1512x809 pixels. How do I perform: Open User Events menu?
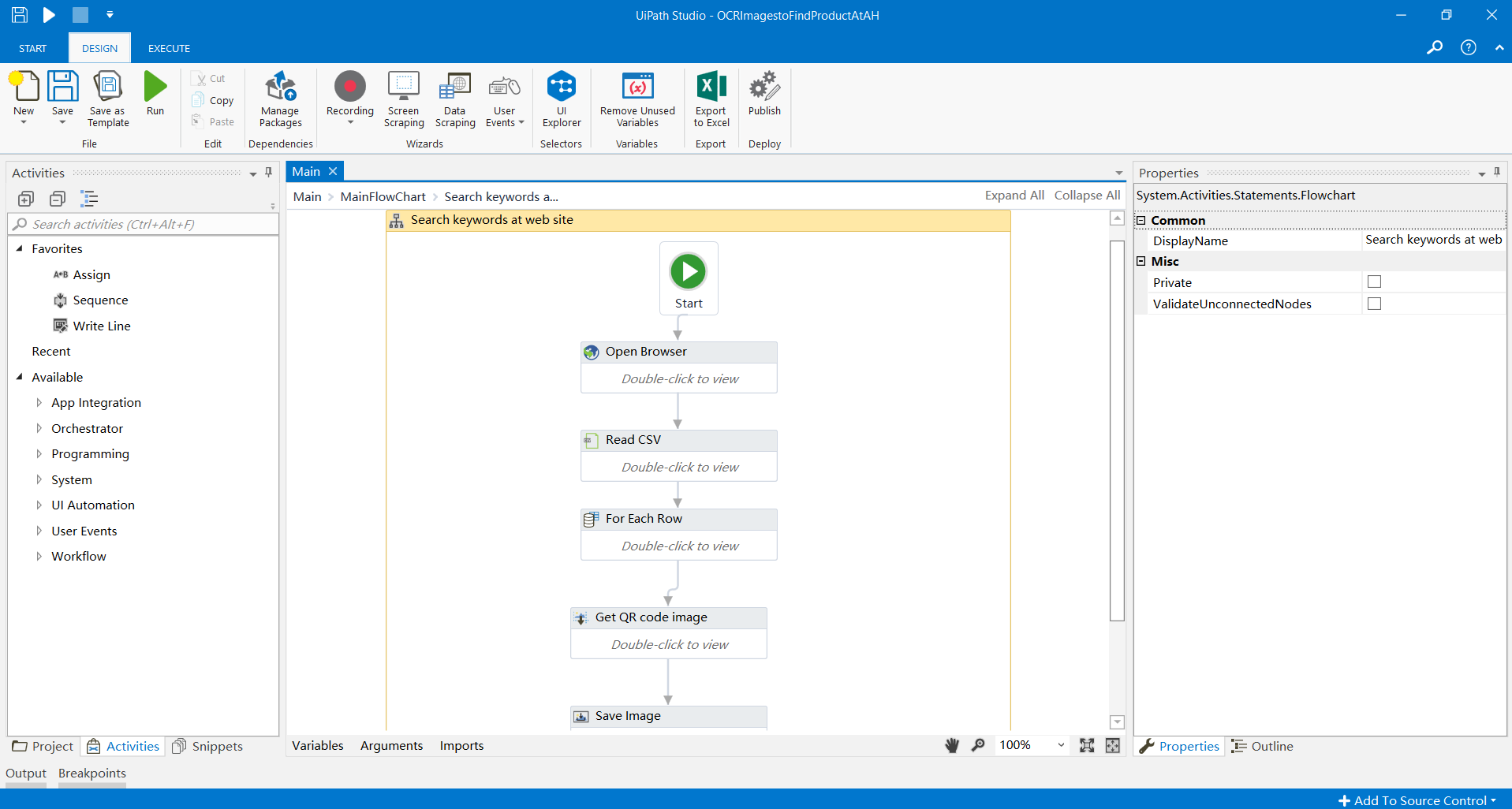coord(505,100)
